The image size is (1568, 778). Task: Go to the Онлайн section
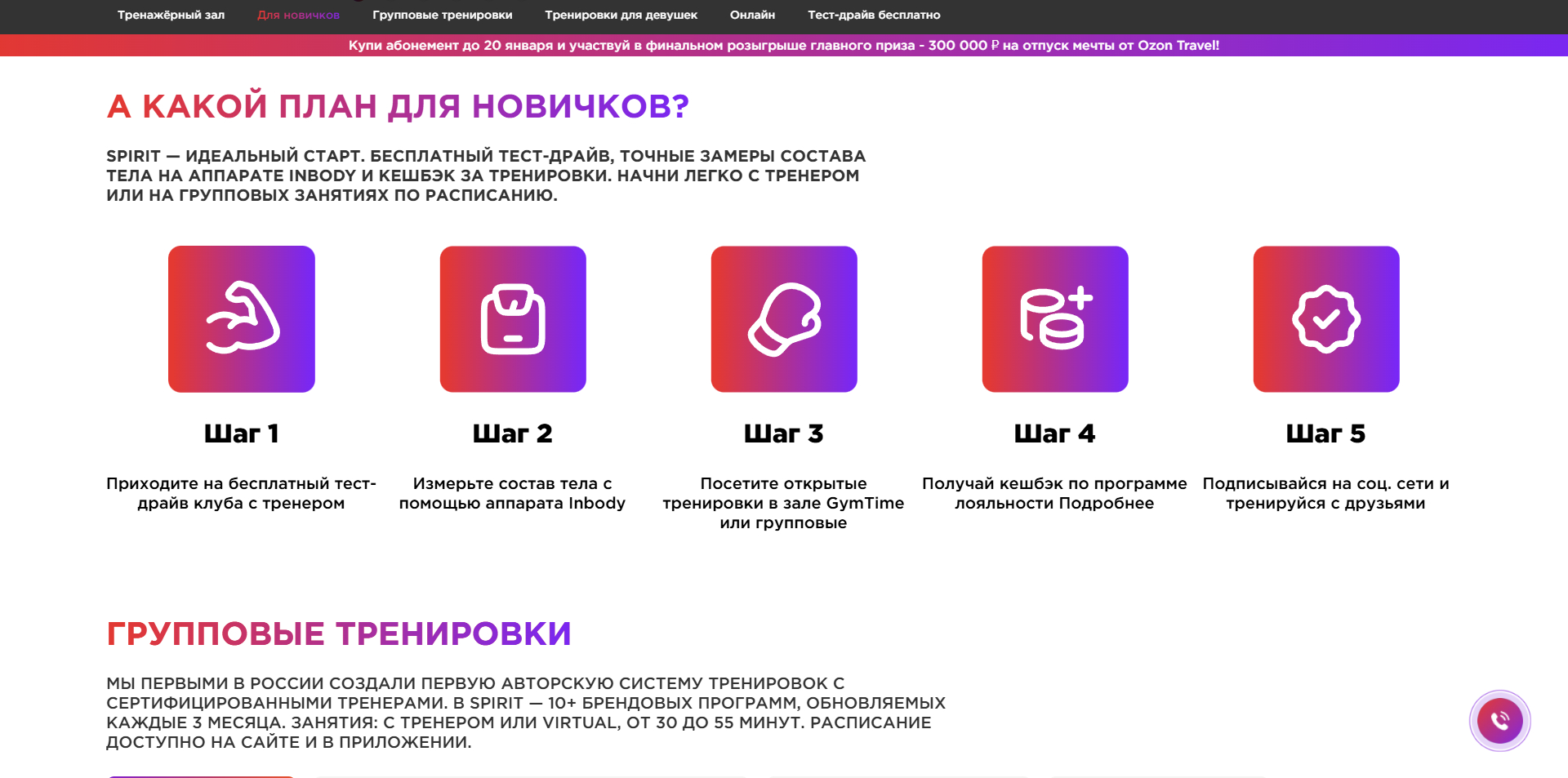pos(753,15)
